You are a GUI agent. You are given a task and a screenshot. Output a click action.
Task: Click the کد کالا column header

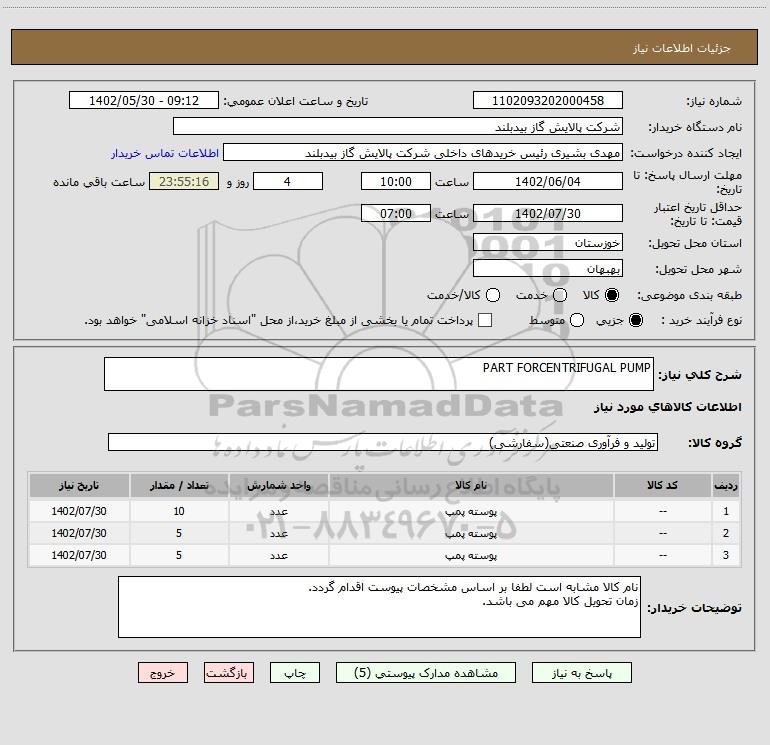[662, 485]
